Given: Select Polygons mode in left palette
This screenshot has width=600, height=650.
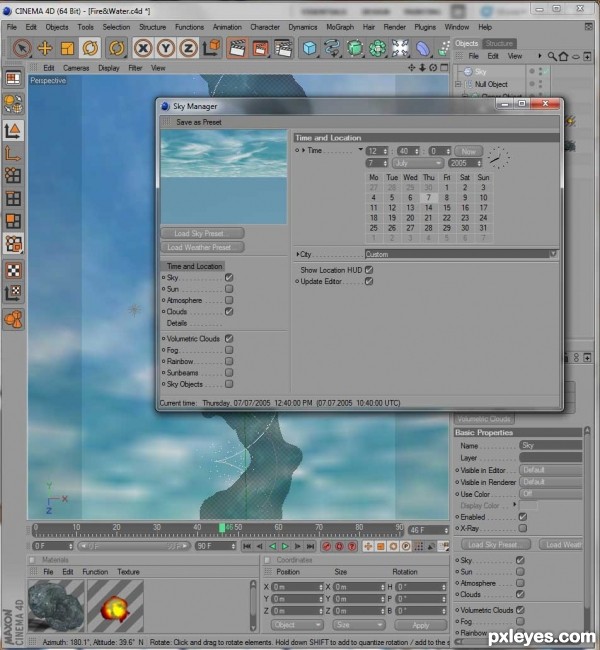Looking at the screenshot, I should click(14, 221).
